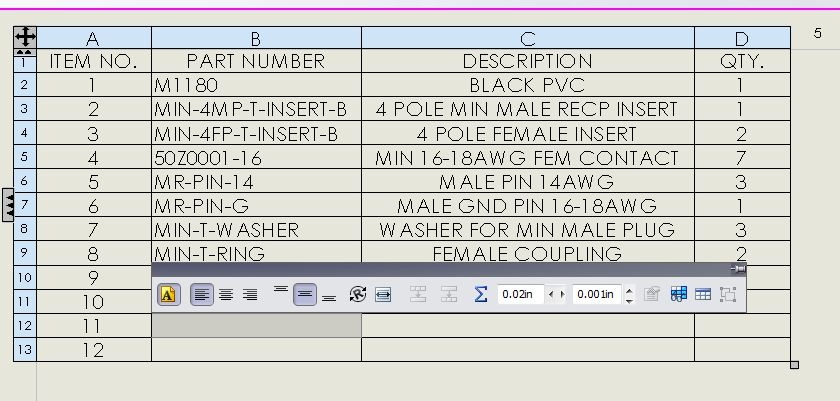Image resolution: width=840 pixels, height=401 pixels.
Task: Select MALE GND PIN 16-18AWG cell
Action: coord(528,206)
